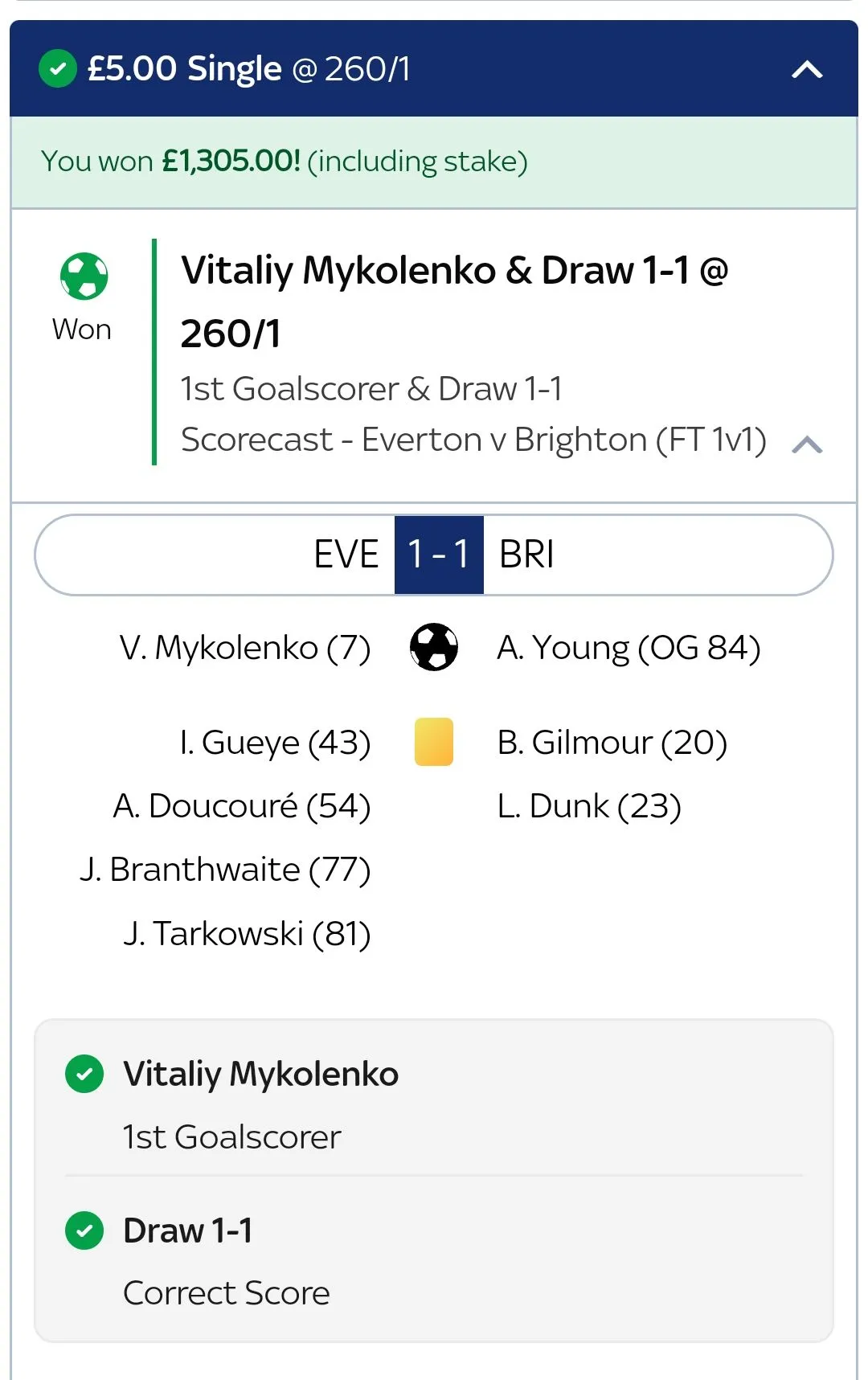Select I. Gueye (43) booking entry

(x=275, y=743)
